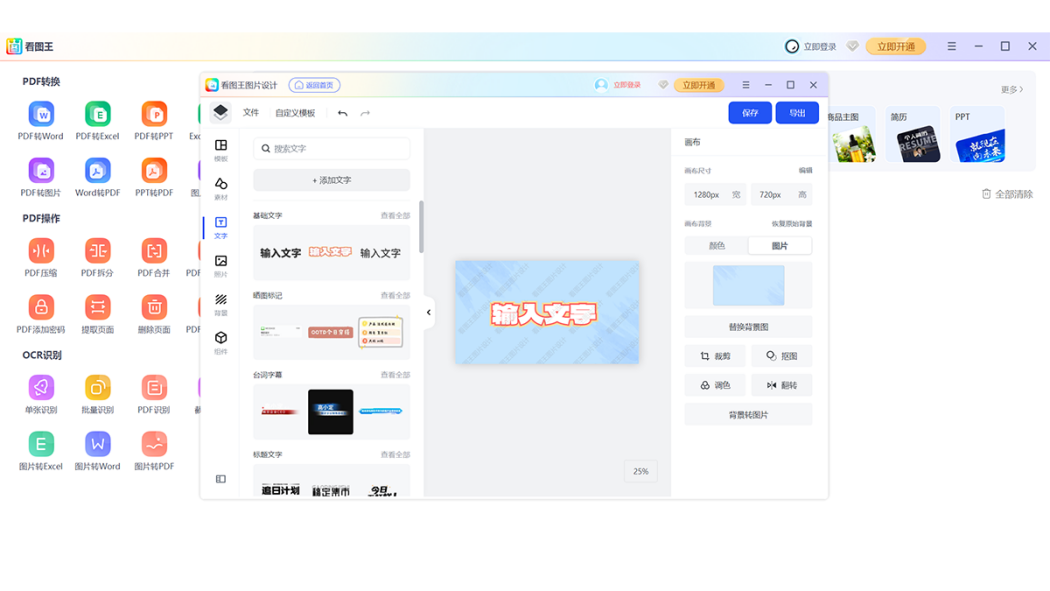1050x591 pixels.
Task: Switch canvas background to 颜色 mode
Action: click(717, 246)
